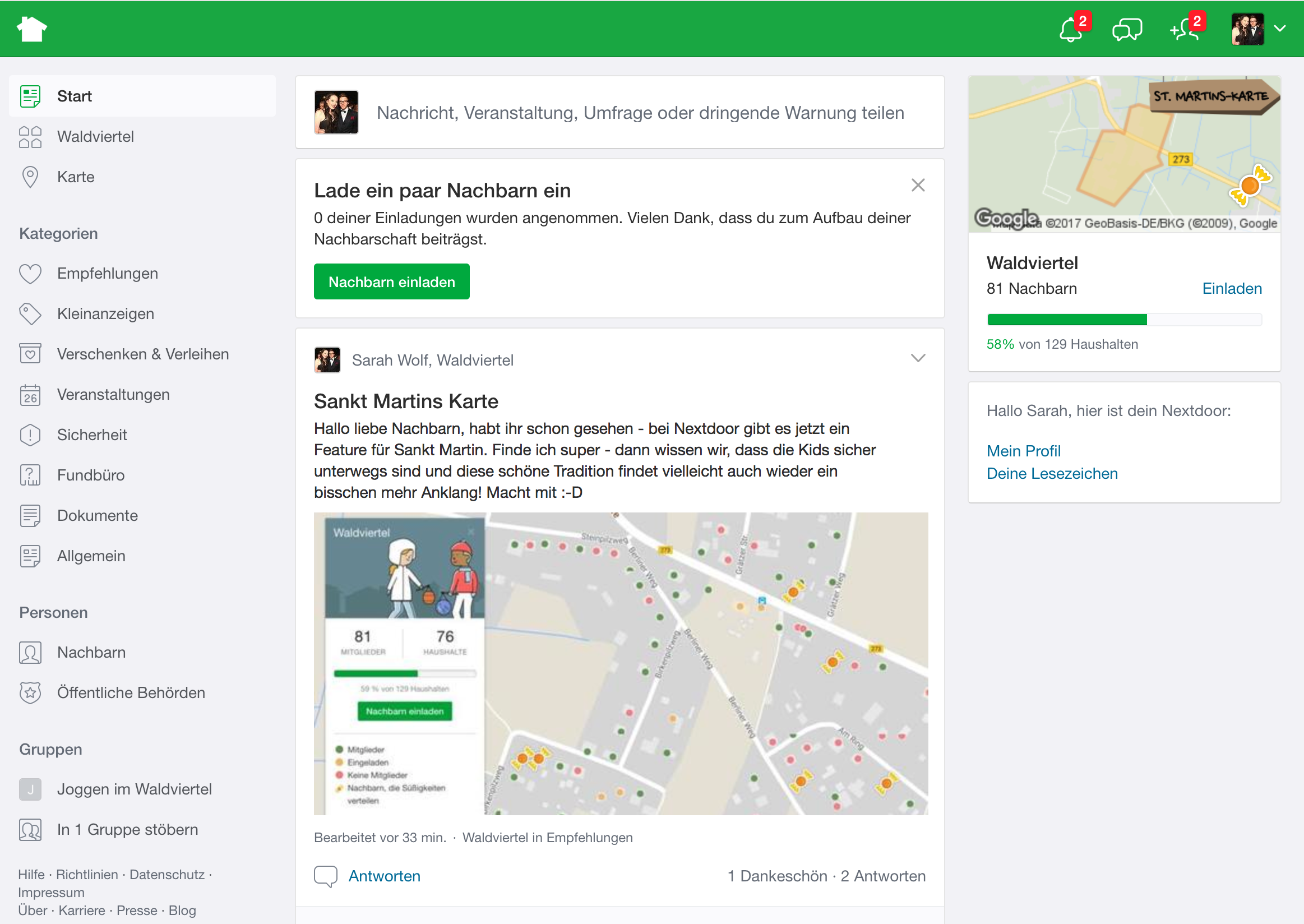Click the green Nachbarn einladen button
1304x924 pixels.
[x=391, y=281]
